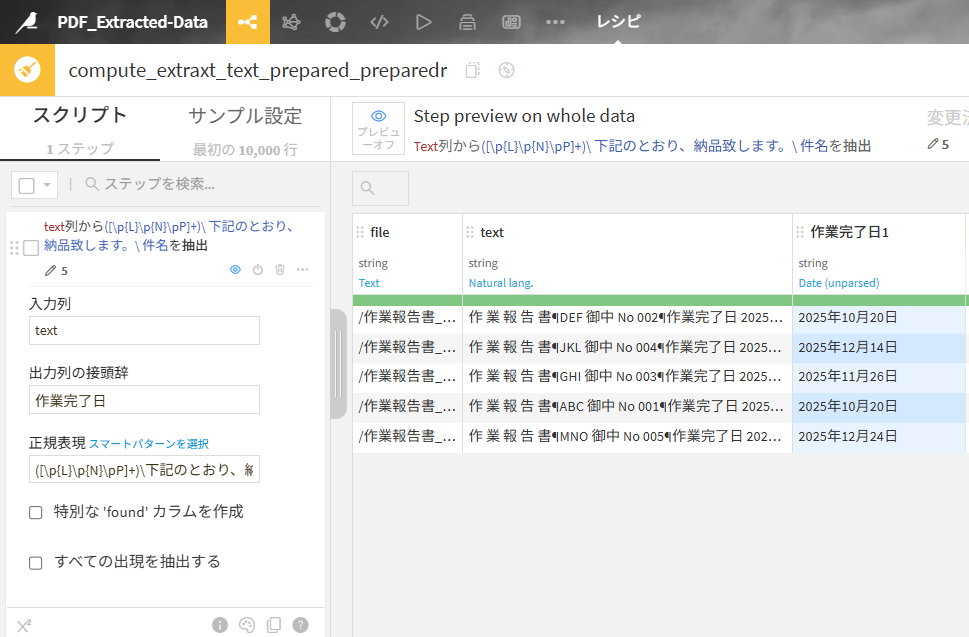The width and height of the screenshot is (969, 637).
Task: Disable the step using power icon
Action: click(x=258, y=270)
